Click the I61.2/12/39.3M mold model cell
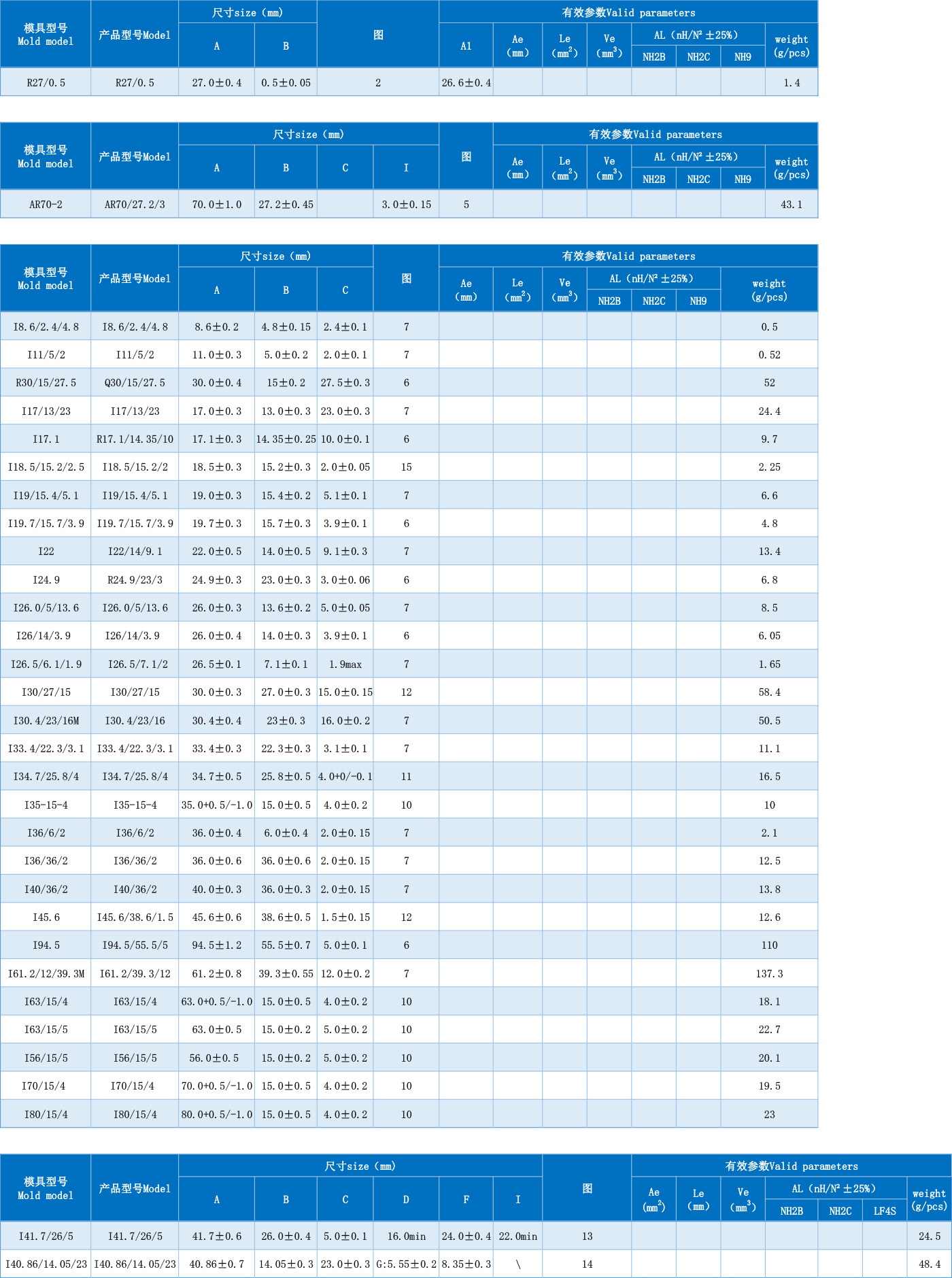Image resolution: width=952 pixels, height=1278 pixels. 46,974
